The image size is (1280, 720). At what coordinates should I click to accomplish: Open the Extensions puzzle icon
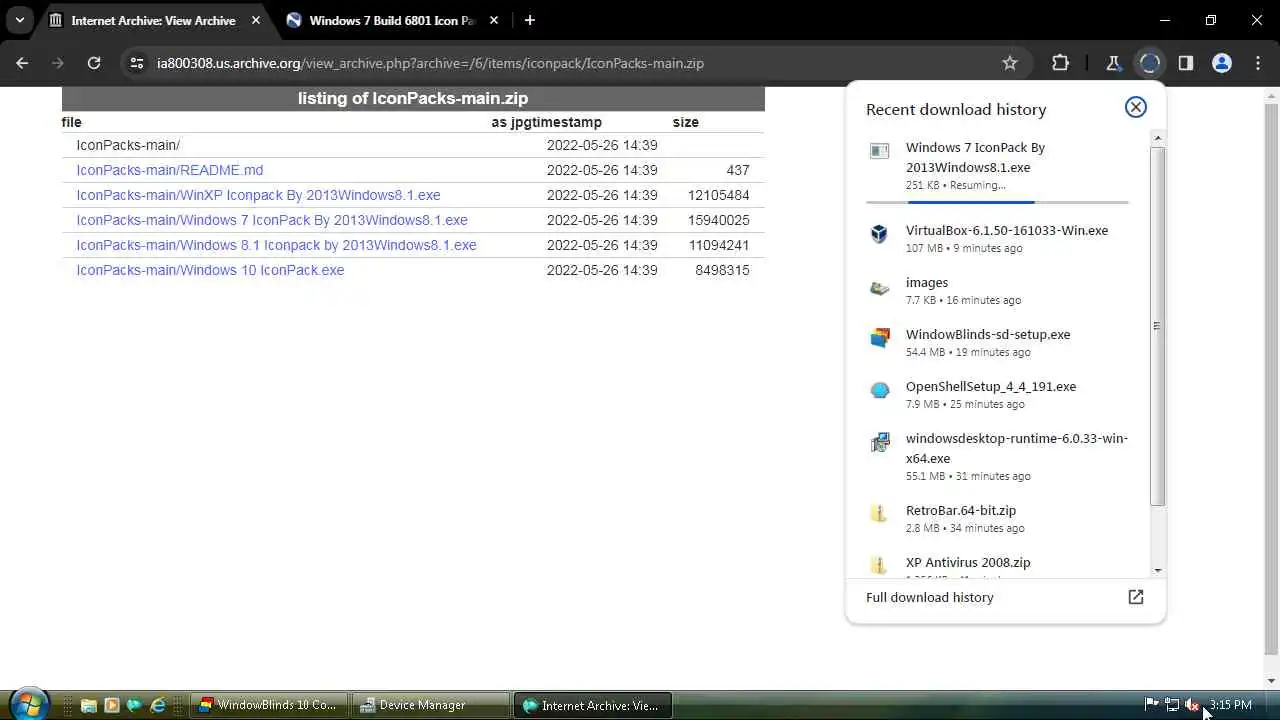(x=1061, y=63)
